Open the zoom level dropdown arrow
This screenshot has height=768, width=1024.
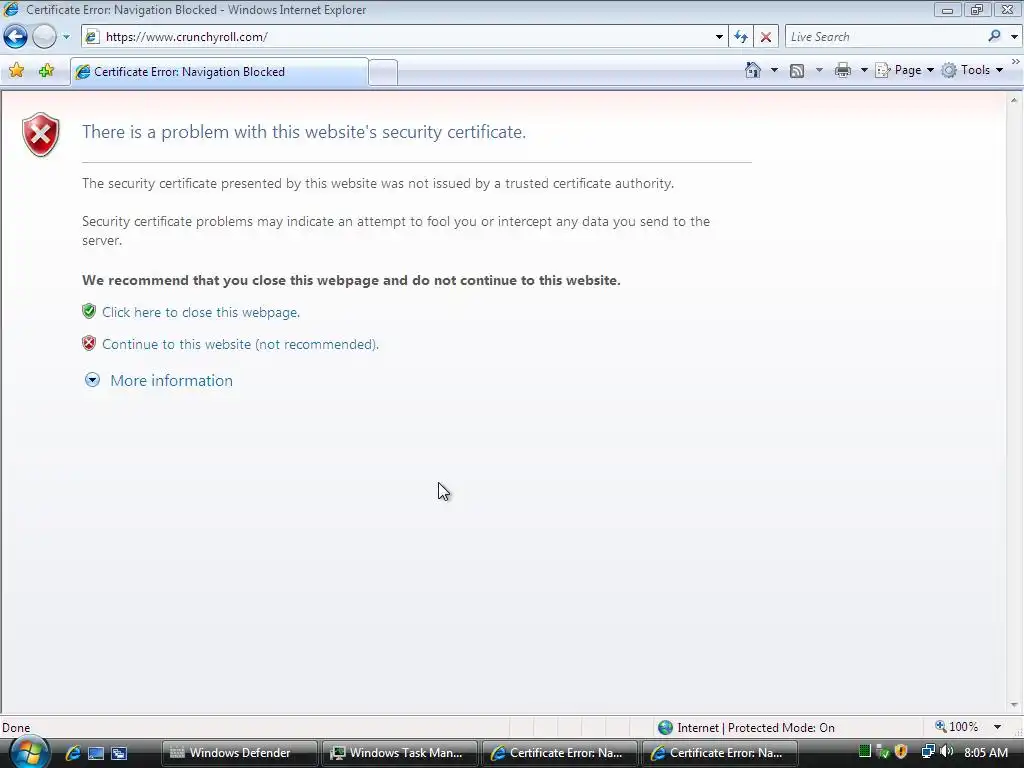[997, 727]
